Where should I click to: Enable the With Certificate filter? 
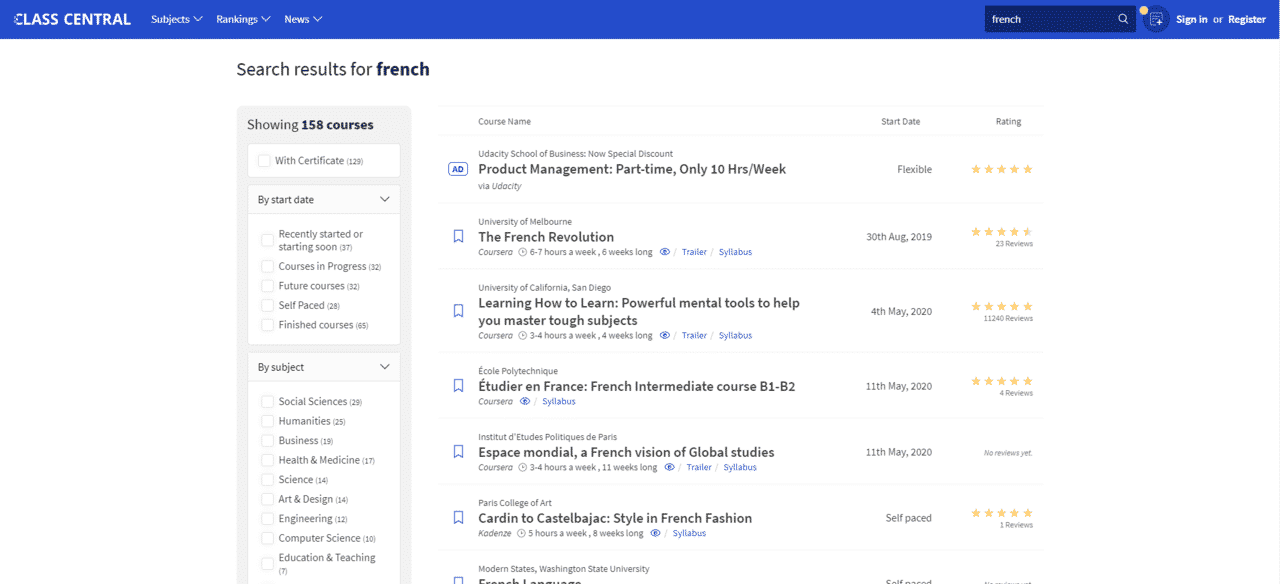(264, 160)
